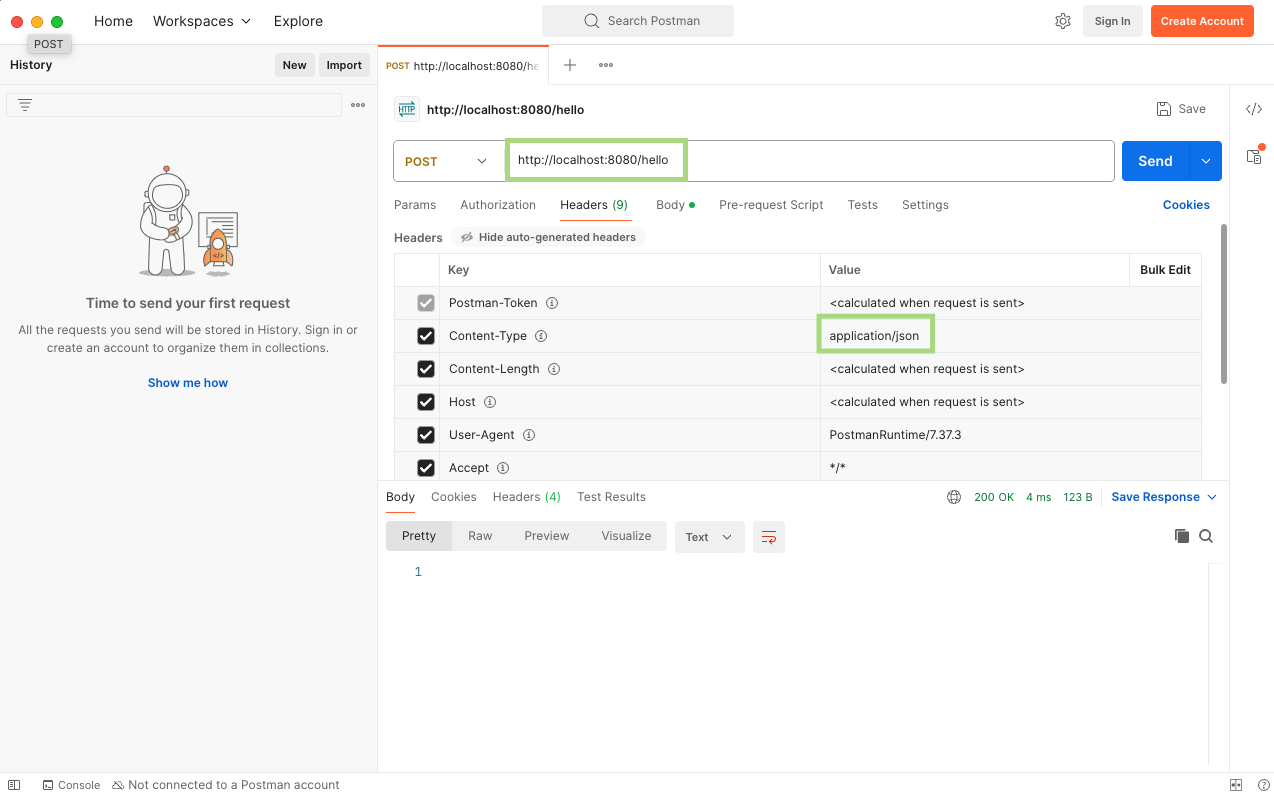The image size is (1274, 792).
Task: Copy response body with copy icon
Action: 1182,536
